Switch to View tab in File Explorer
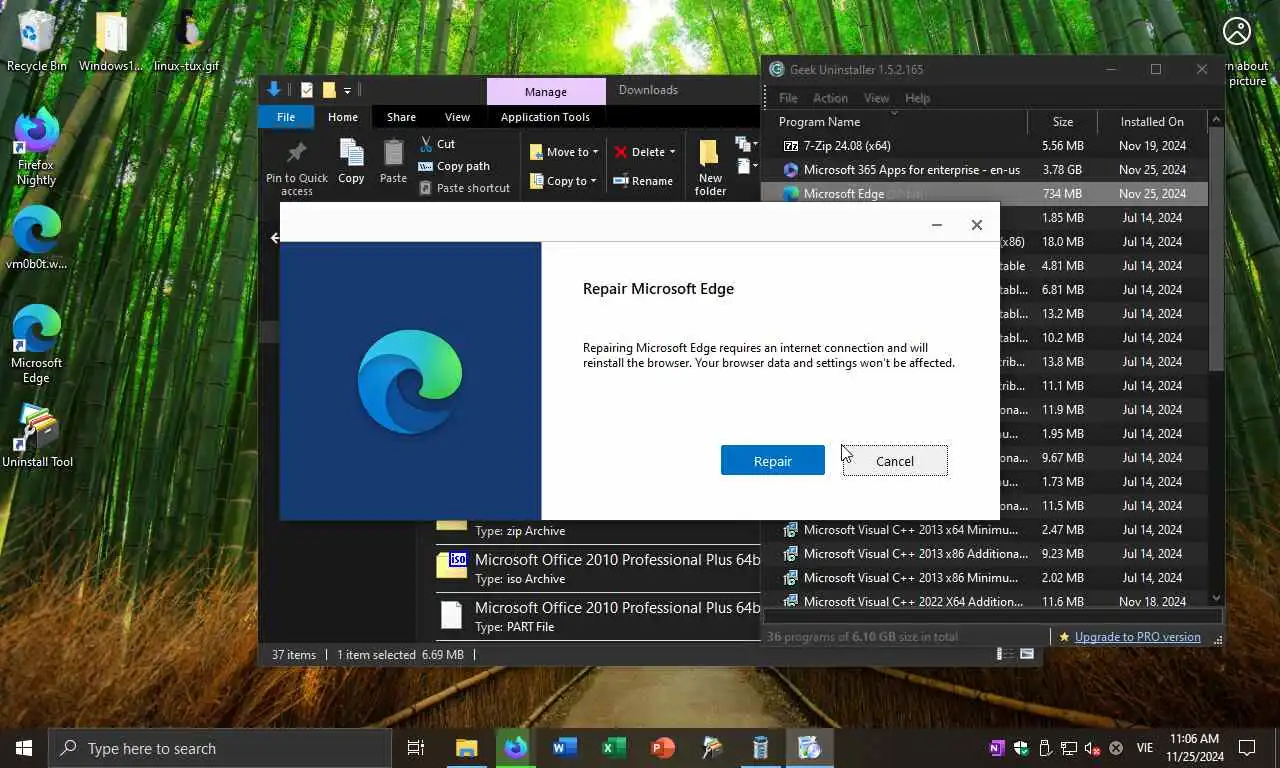 (457, 117)
